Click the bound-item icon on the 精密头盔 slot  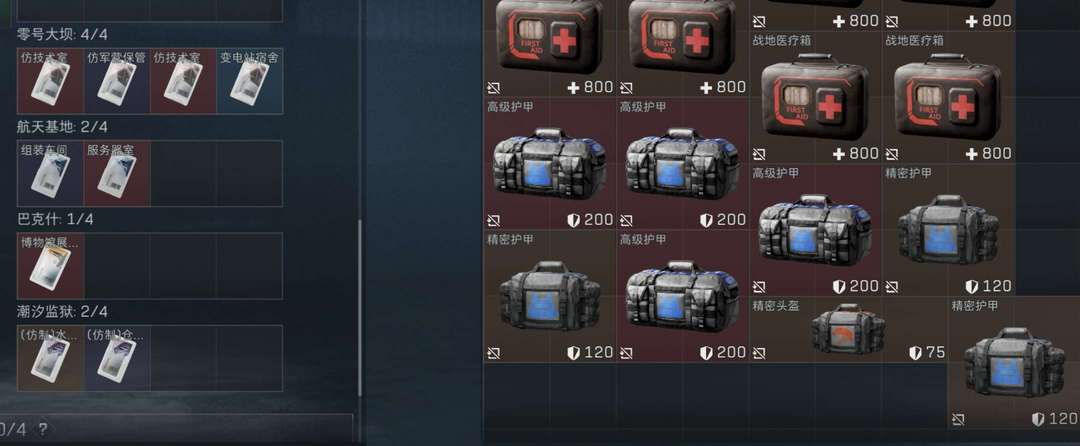click(759, 353)
